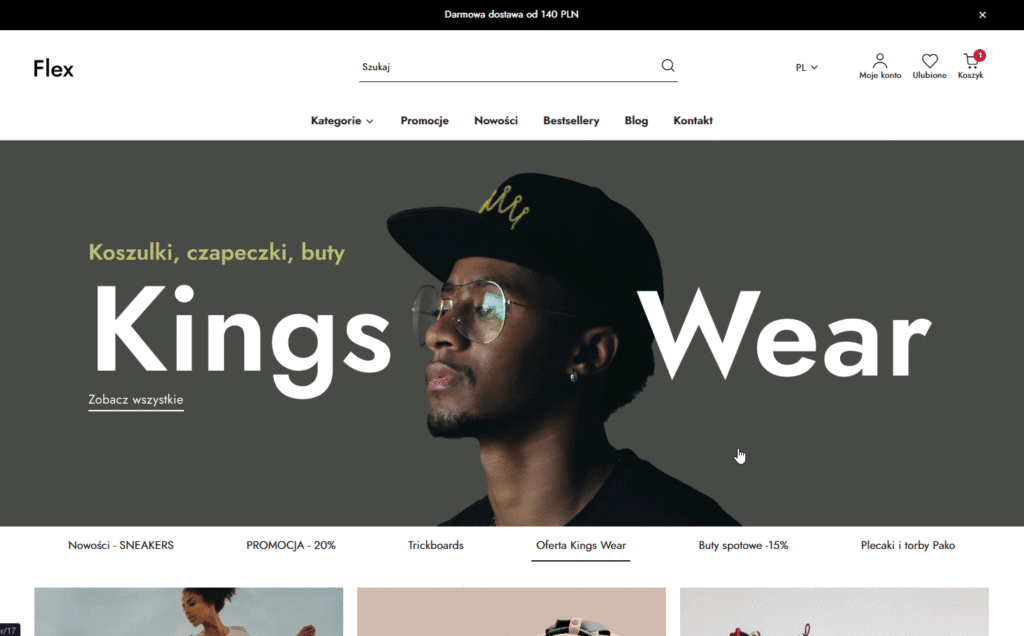Switch to Plecaki i torby Pako tab
The image size is (1024, 636).
[908, 545]
